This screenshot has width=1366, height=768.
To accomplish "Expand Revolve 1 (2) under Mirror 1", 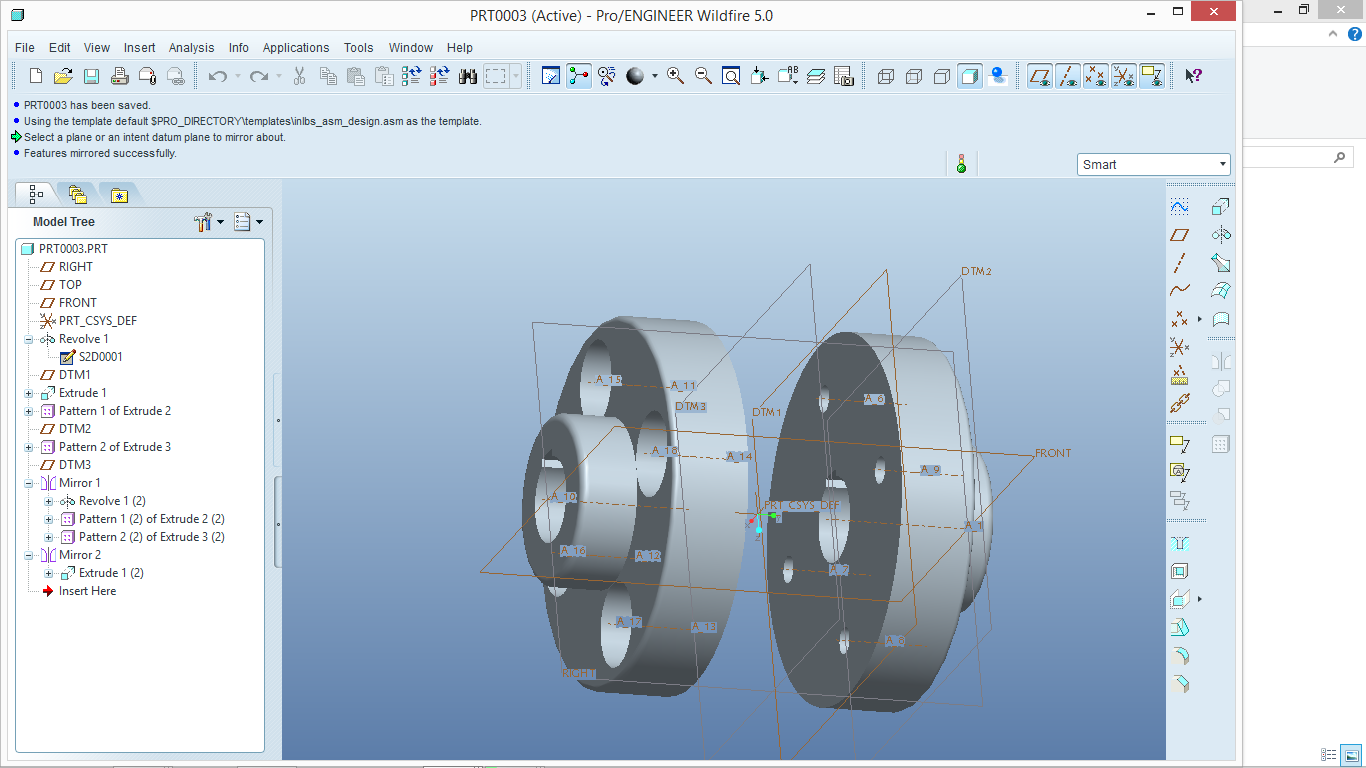I will 49,501.
